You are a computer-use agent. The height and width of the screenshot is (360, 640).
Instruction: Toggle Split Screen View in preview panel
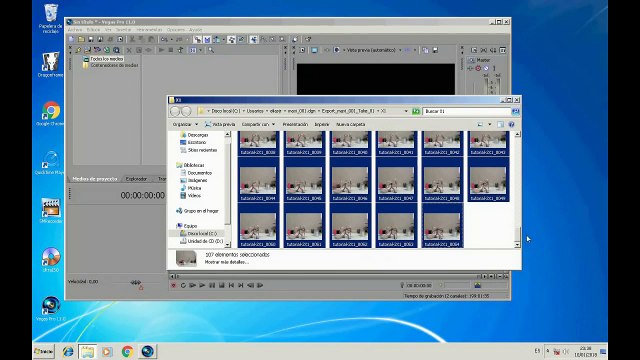click(x=337, y=50)
